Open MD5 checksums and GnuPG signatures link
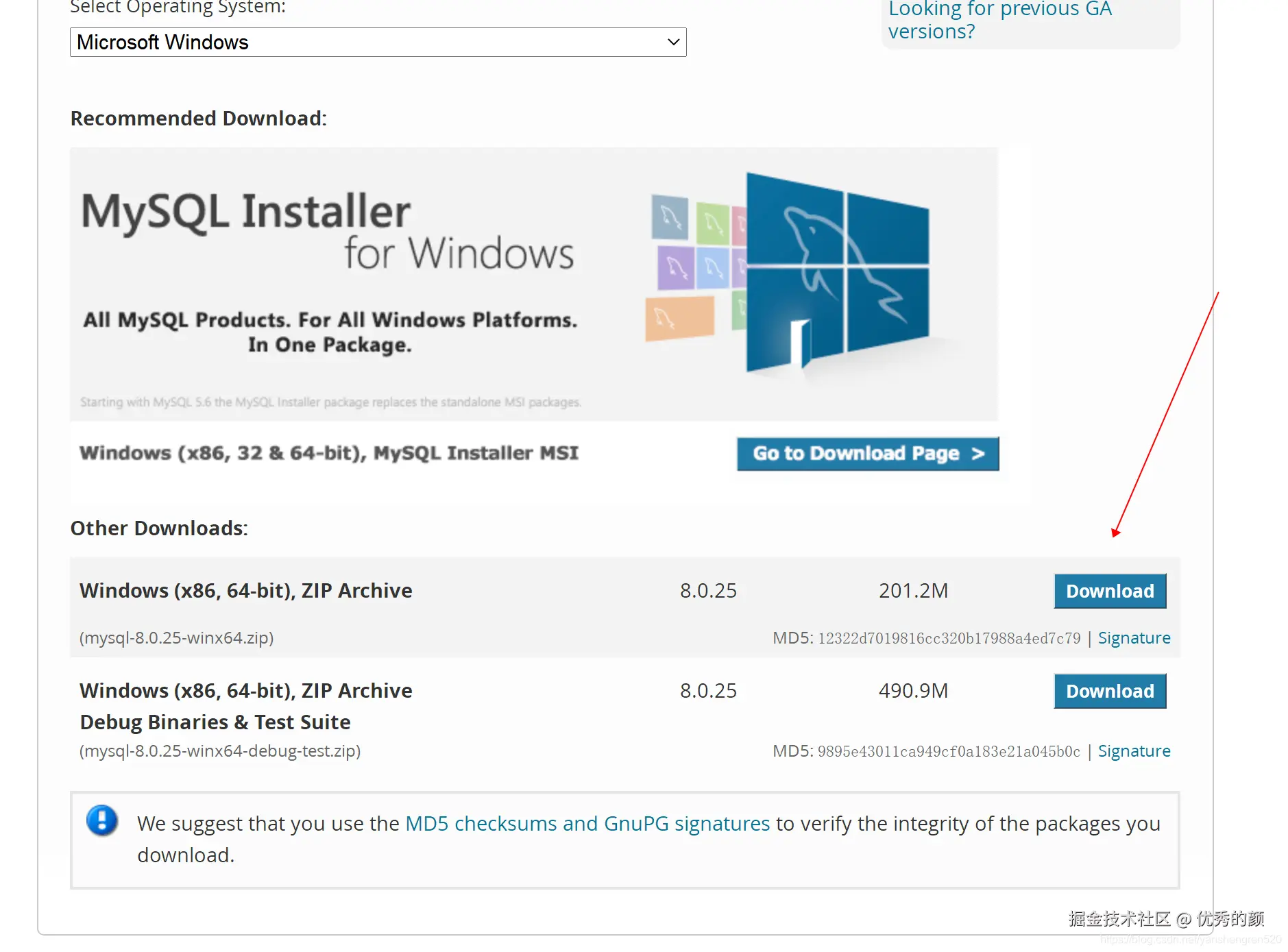 tap(587, 823)
